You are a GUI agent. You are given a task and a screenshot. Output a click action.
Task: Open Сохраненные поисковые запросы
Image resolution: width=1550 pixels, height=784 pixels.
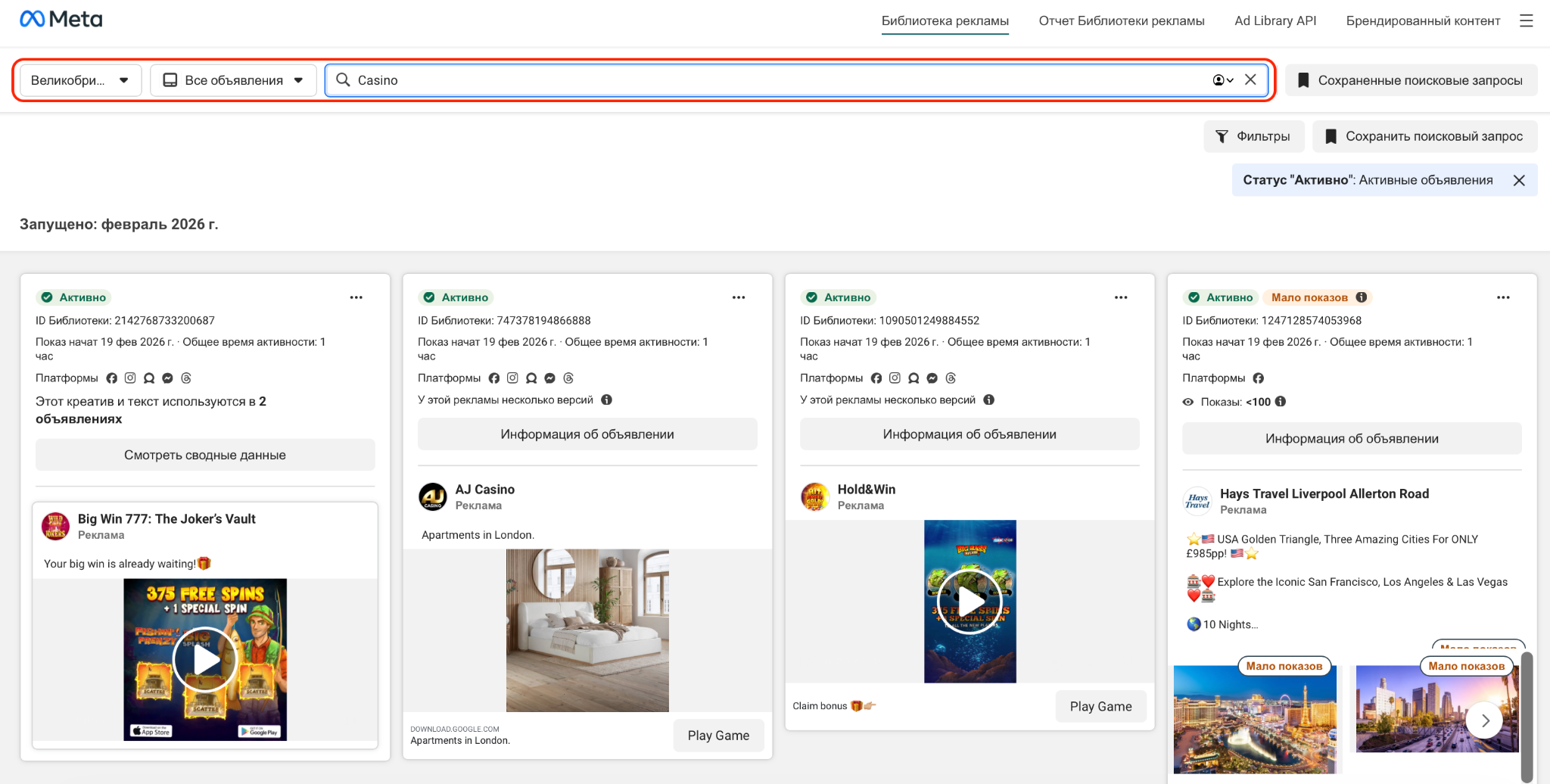tap(1411, 80)
